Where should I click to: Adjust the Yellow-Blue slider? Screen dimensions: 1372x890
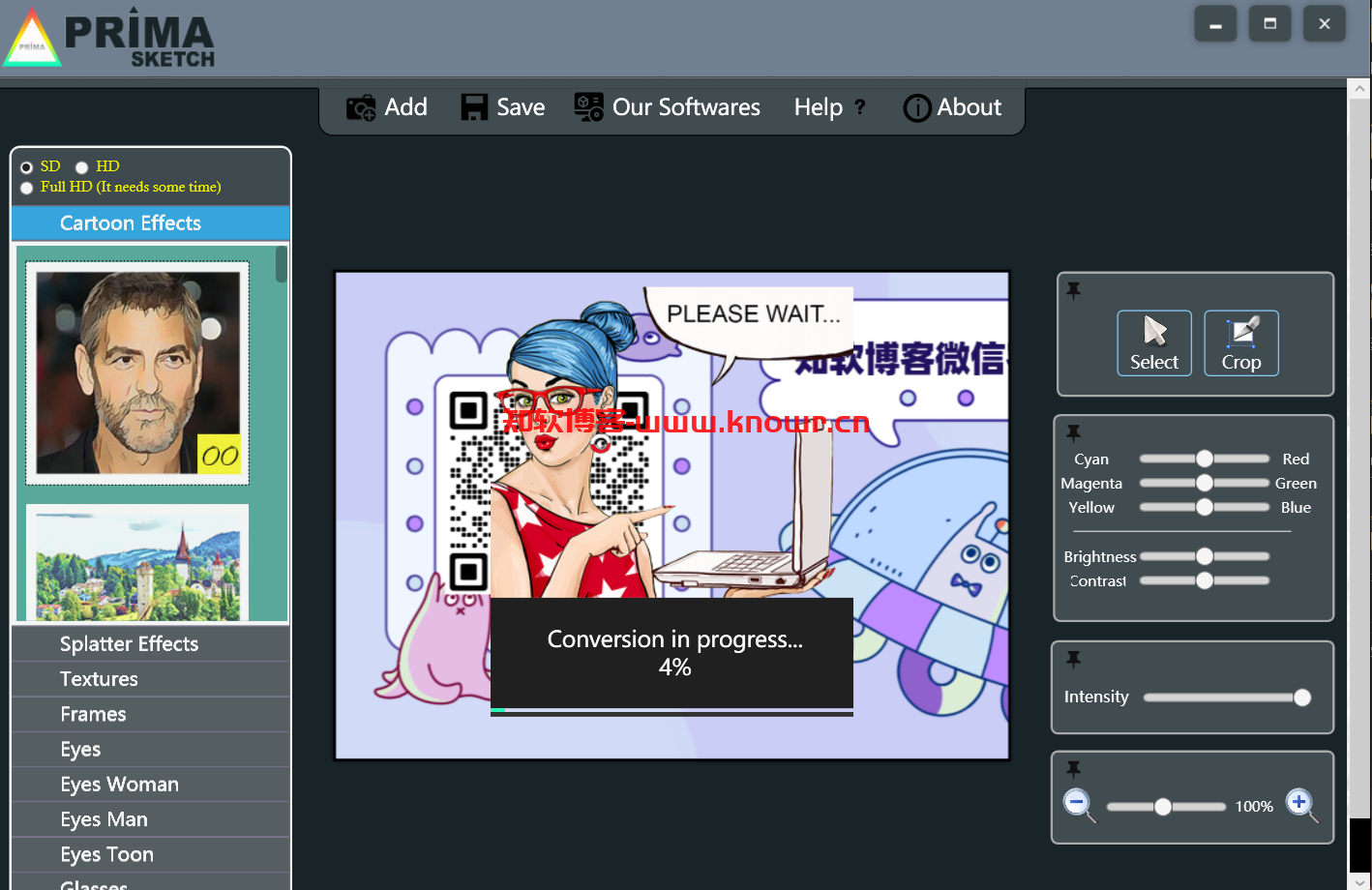pyautogui.click(x=1205, y=507)
